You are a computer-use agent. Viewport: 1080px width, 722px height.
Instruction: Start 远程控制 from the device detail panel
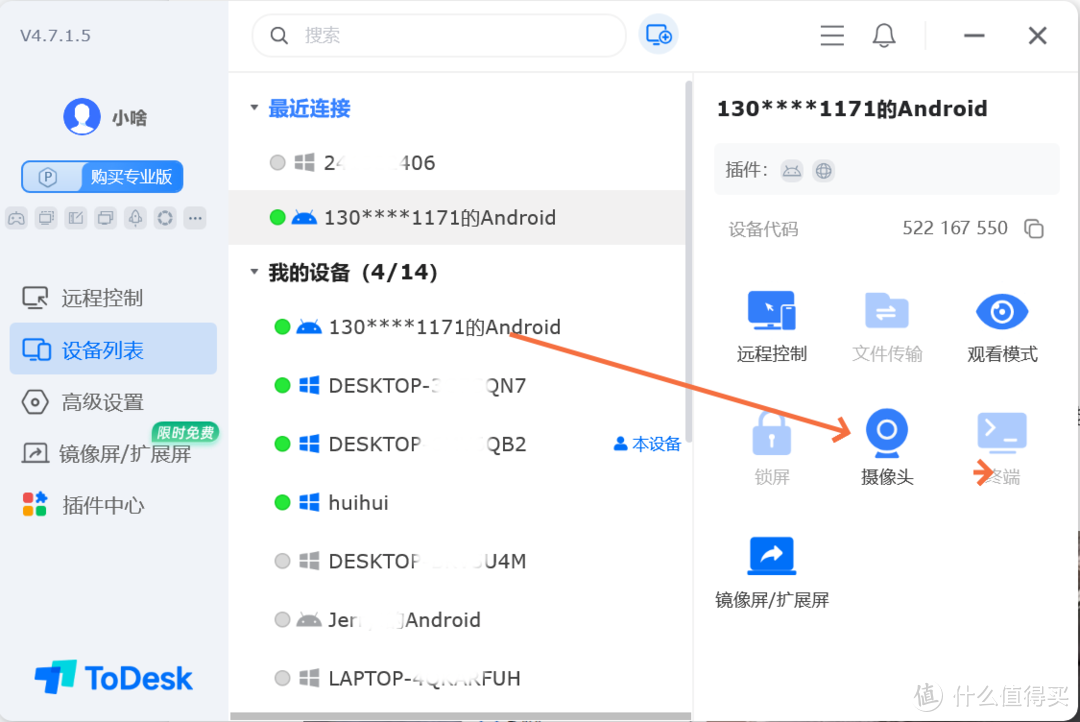[x=771, y=327]
